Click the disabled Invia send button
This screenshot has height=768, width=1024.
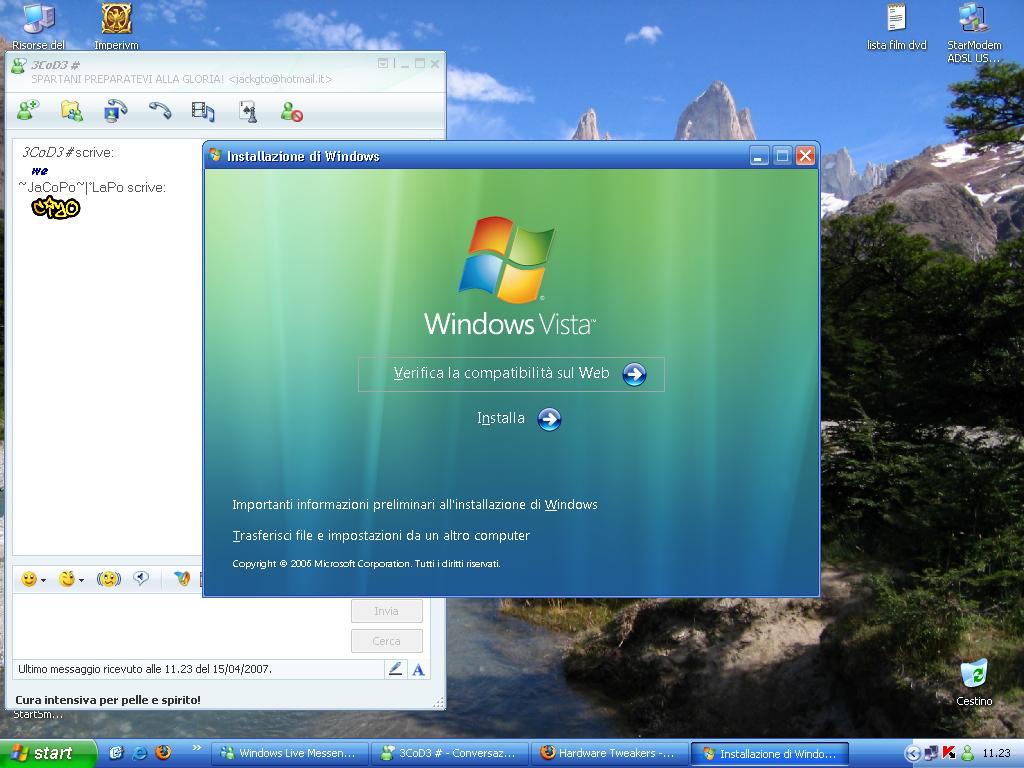pos(387,611)
